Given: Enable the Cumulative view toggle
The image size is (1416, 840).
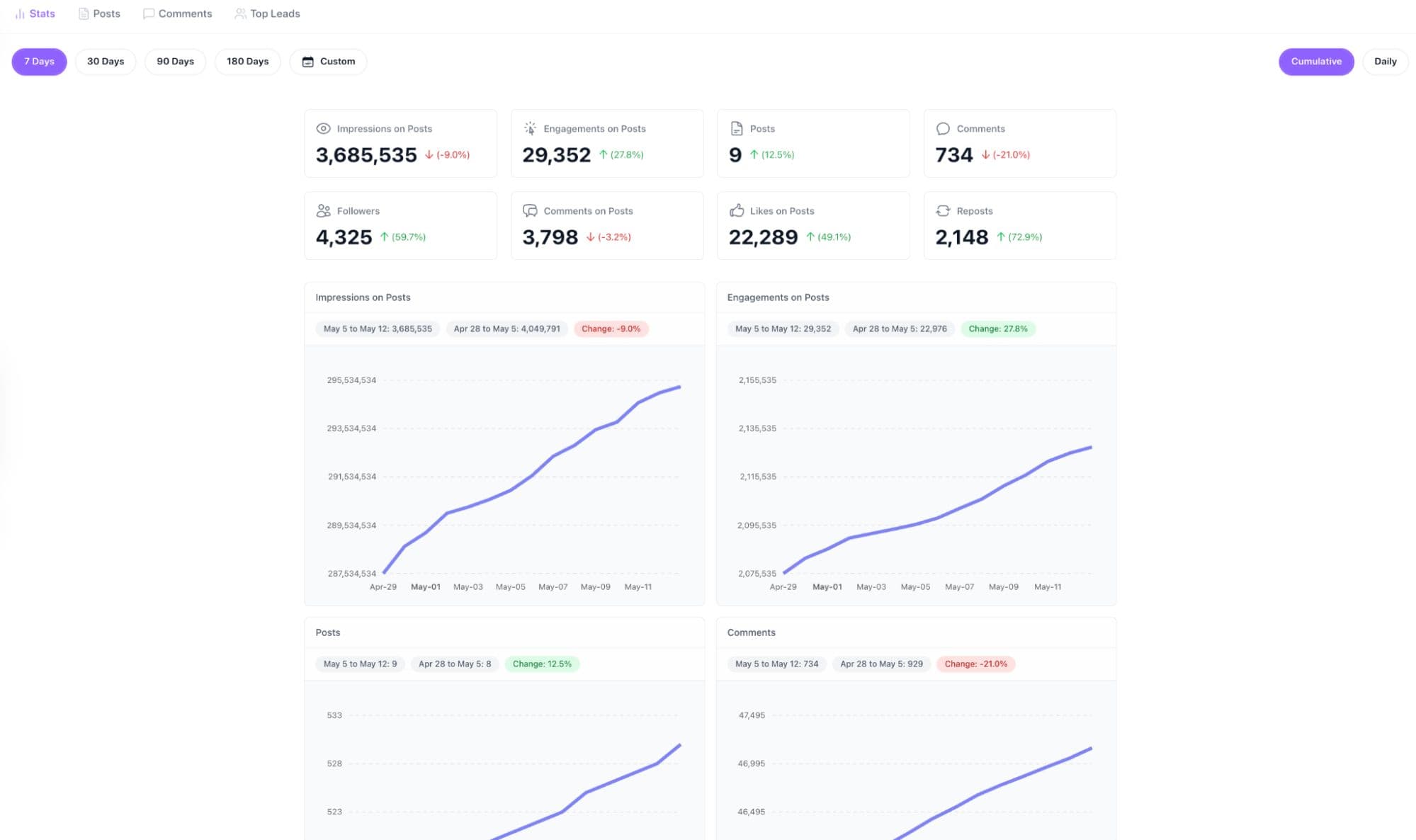Looking at the screenshot, I should (1315, 62).
